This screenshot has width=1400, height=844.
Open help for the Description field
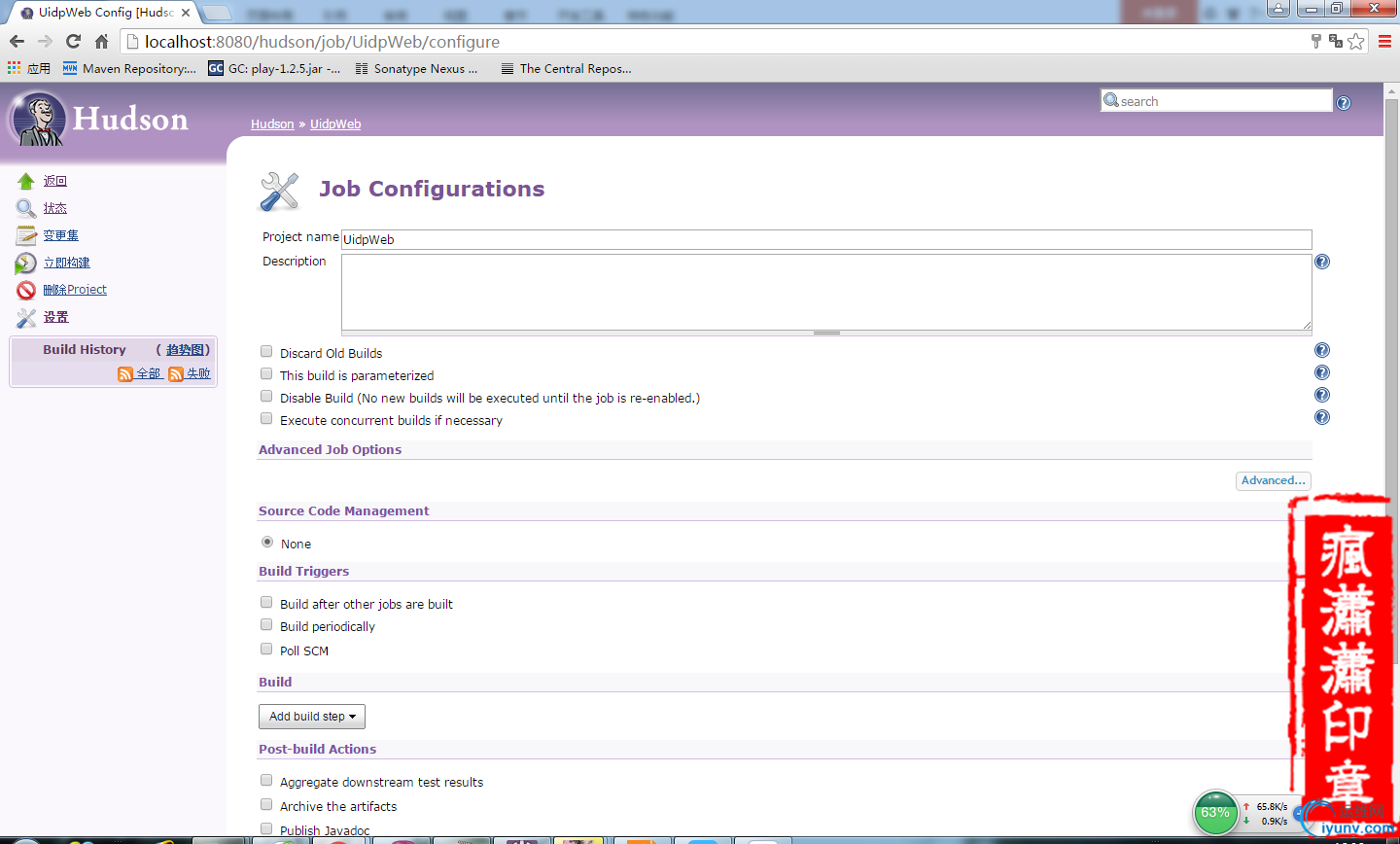click(x=1322, y=262)
